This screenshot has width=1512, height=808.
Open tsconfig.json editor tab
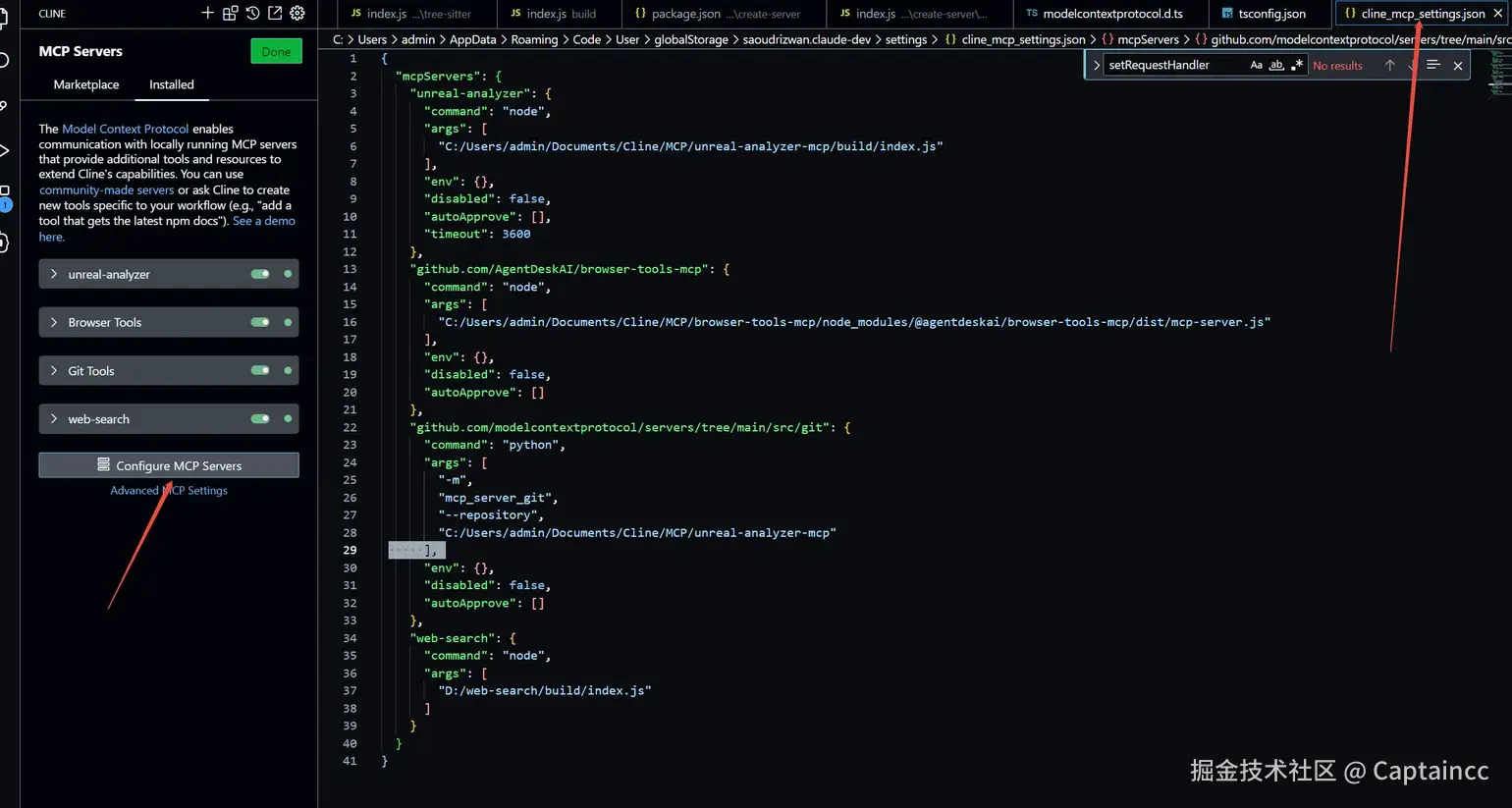(x=1269, y=14)
